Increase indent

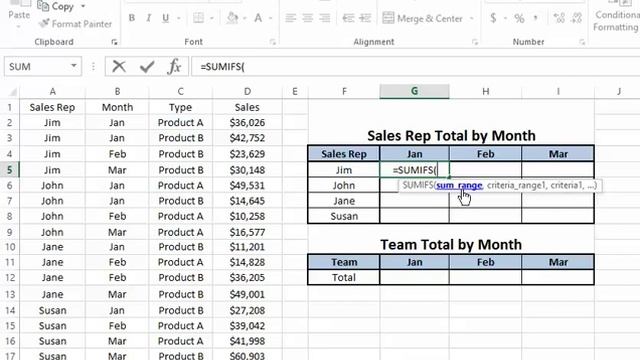coord(365,18)
